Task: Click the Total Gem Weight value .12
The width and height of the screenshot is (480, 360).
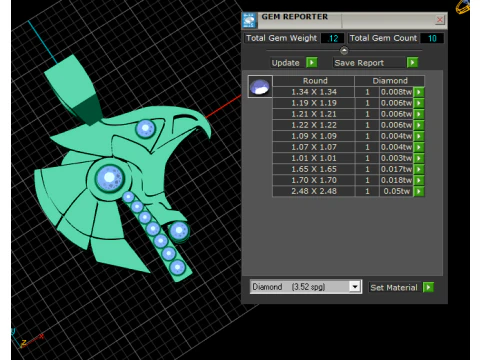Action: (333, 38)
